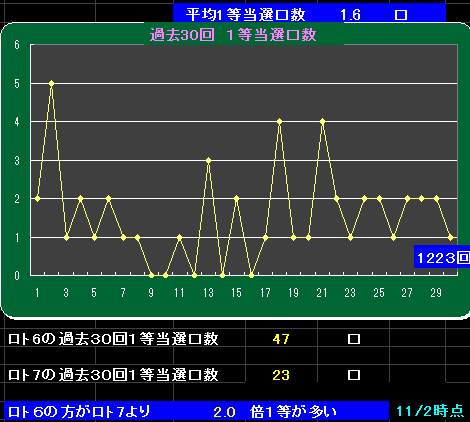Click the final data point at draw 30
This screenshot has height=422, width=470.
point(451,237)
